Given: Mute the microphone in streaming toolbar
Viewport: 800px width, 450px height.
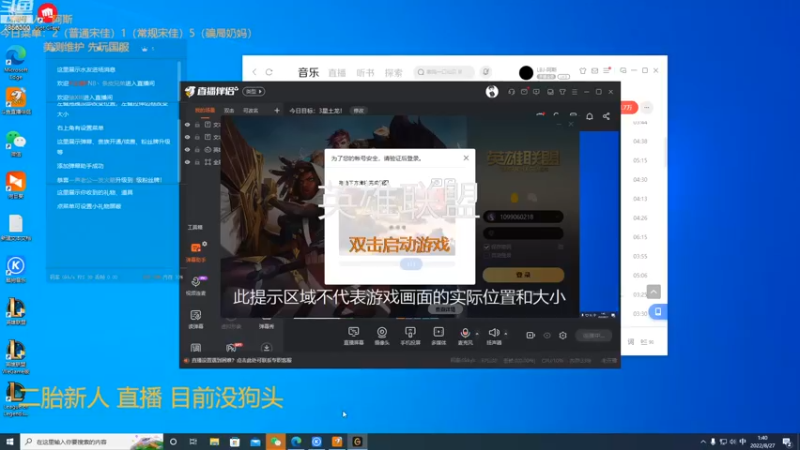Looking at the screenshot, I should (x=465, y=336).
